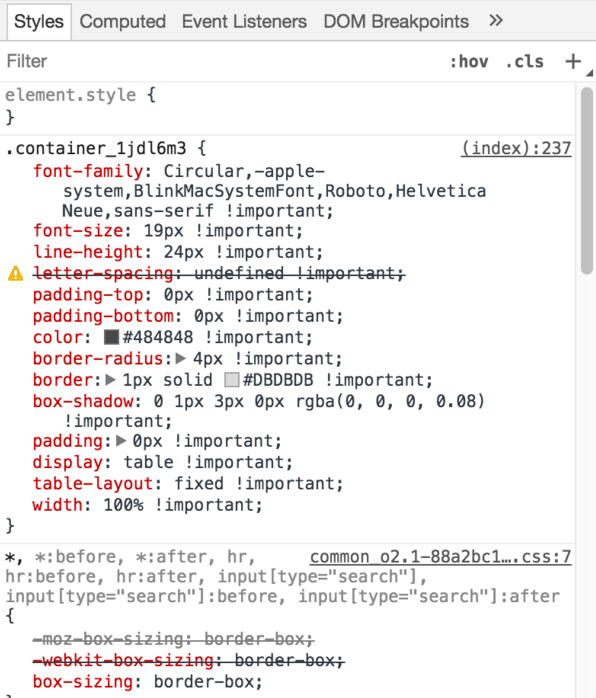Expand the border shorthand triangle
Image resolution: width=596 pixels, height=698 pixels.
click(x=110, y=379)
